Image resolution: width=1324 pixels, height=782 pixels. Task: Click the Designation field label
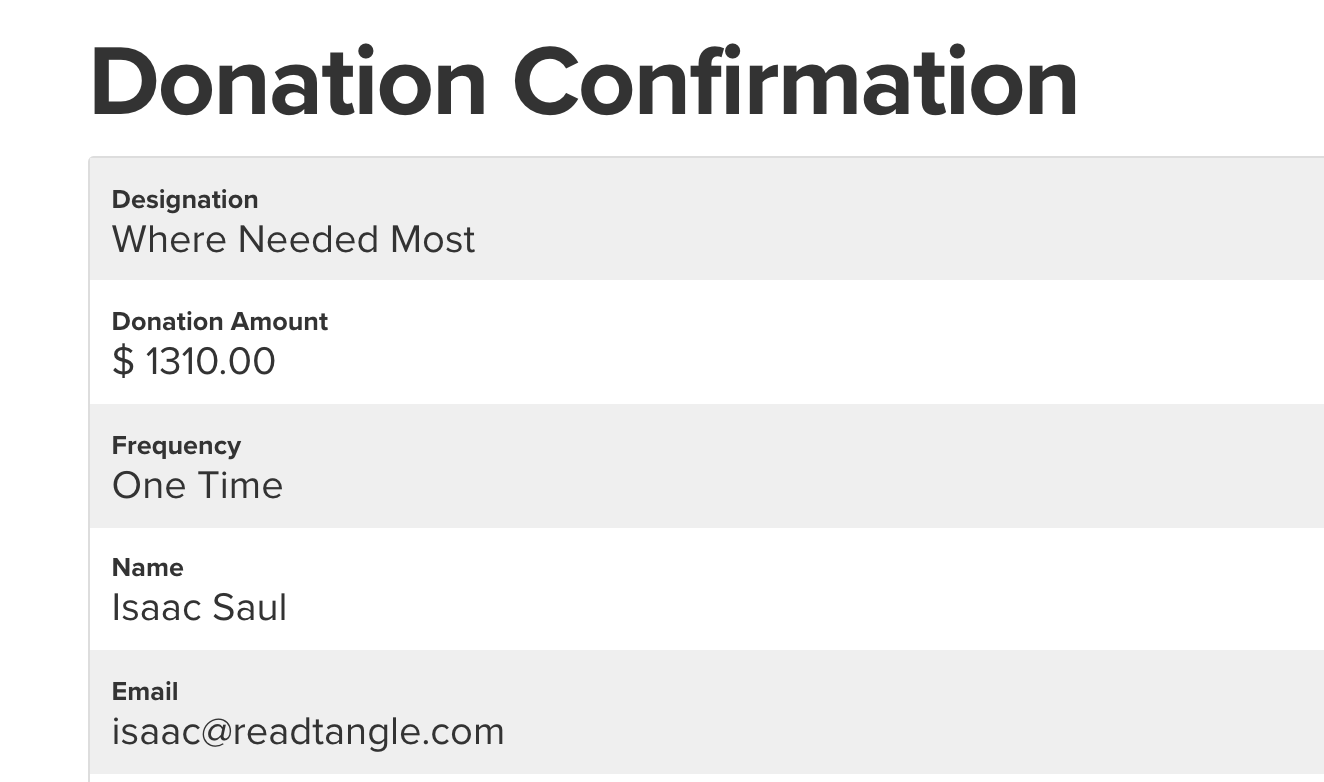tap(185, 200)
